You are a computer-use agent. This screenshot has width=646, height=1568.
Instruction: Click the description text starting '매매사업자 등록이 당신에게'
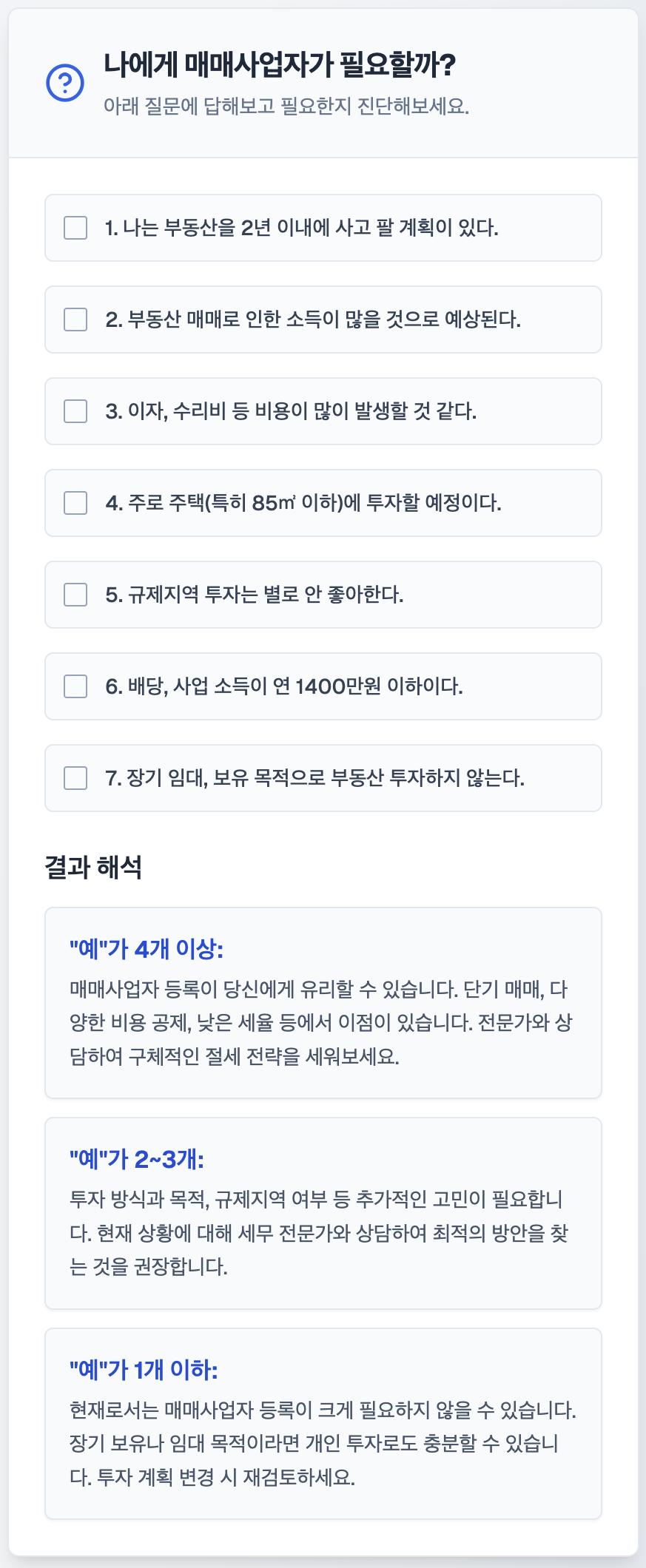tap(321, 1022)
